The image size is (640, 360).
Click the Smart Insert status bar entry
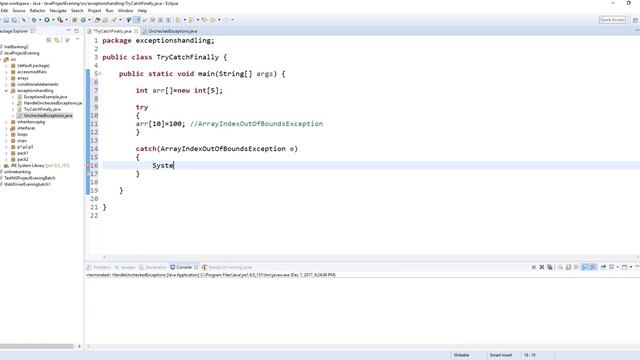(x=500, y=355)
